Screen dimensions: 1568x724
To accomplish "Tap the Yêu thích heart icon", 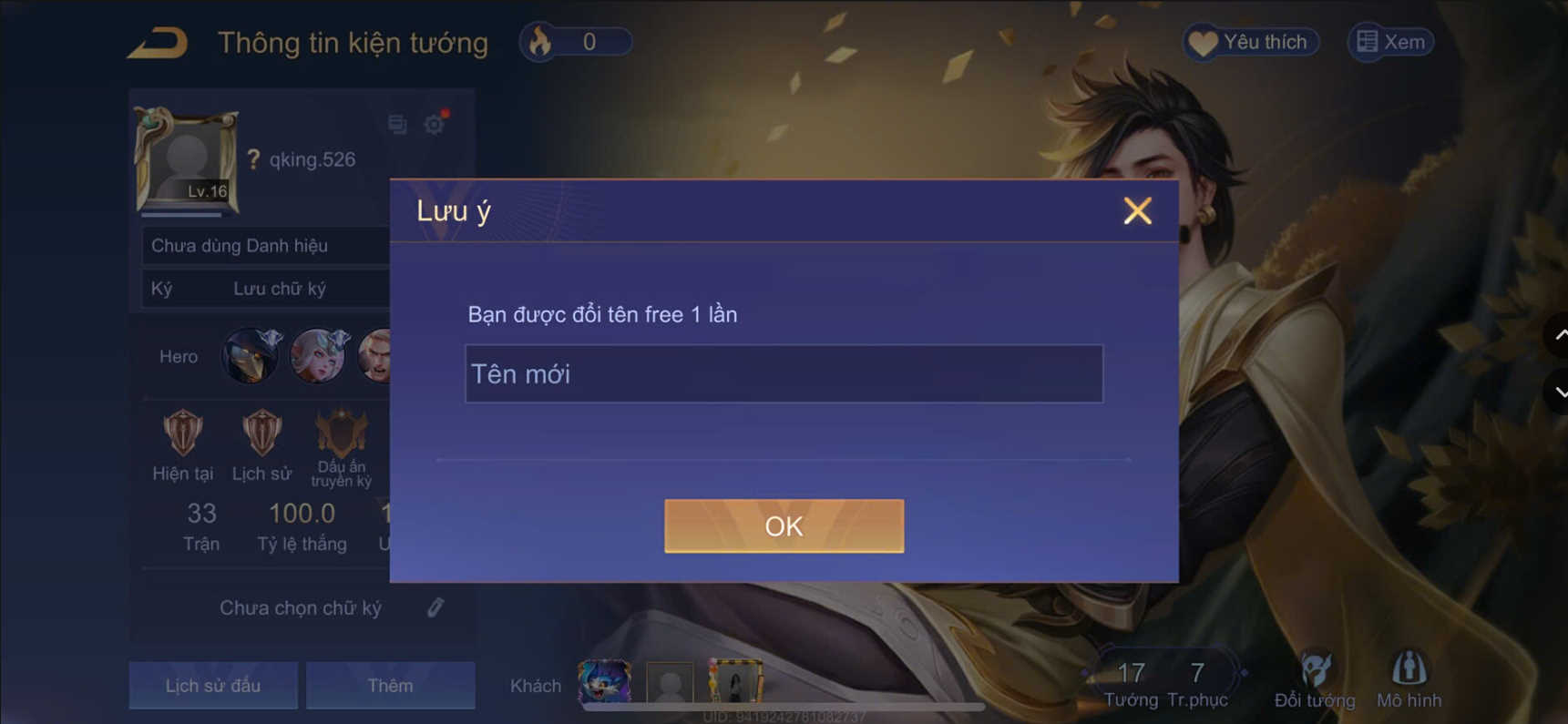I will click(1203, 43).
